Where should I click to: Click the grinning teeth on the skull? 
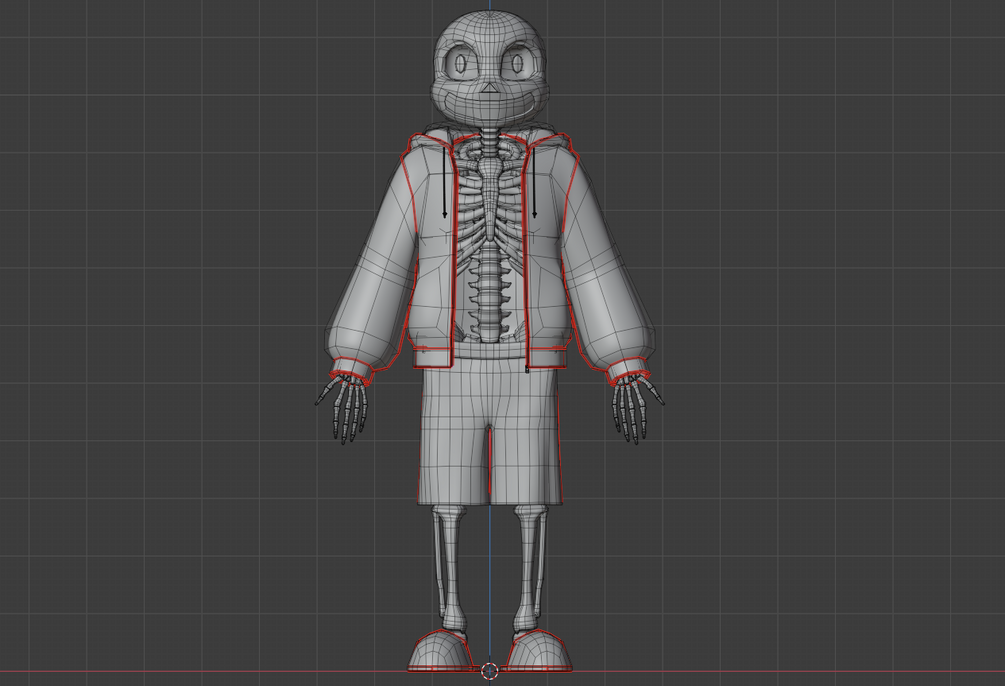click(x=489, y=109)
